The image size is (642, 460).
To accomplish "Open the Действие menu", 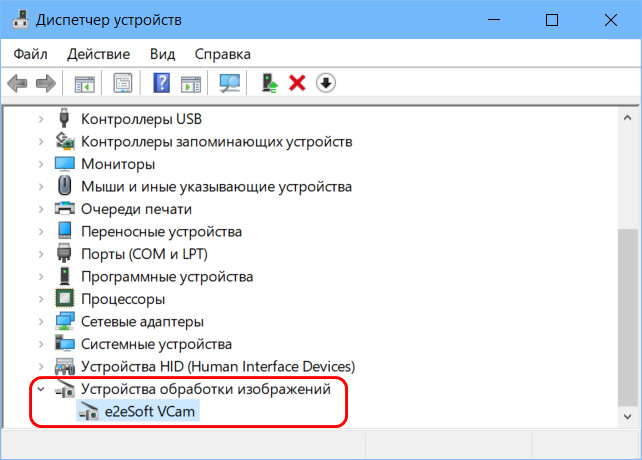I will pyautogui.click(x=98, y=54).
